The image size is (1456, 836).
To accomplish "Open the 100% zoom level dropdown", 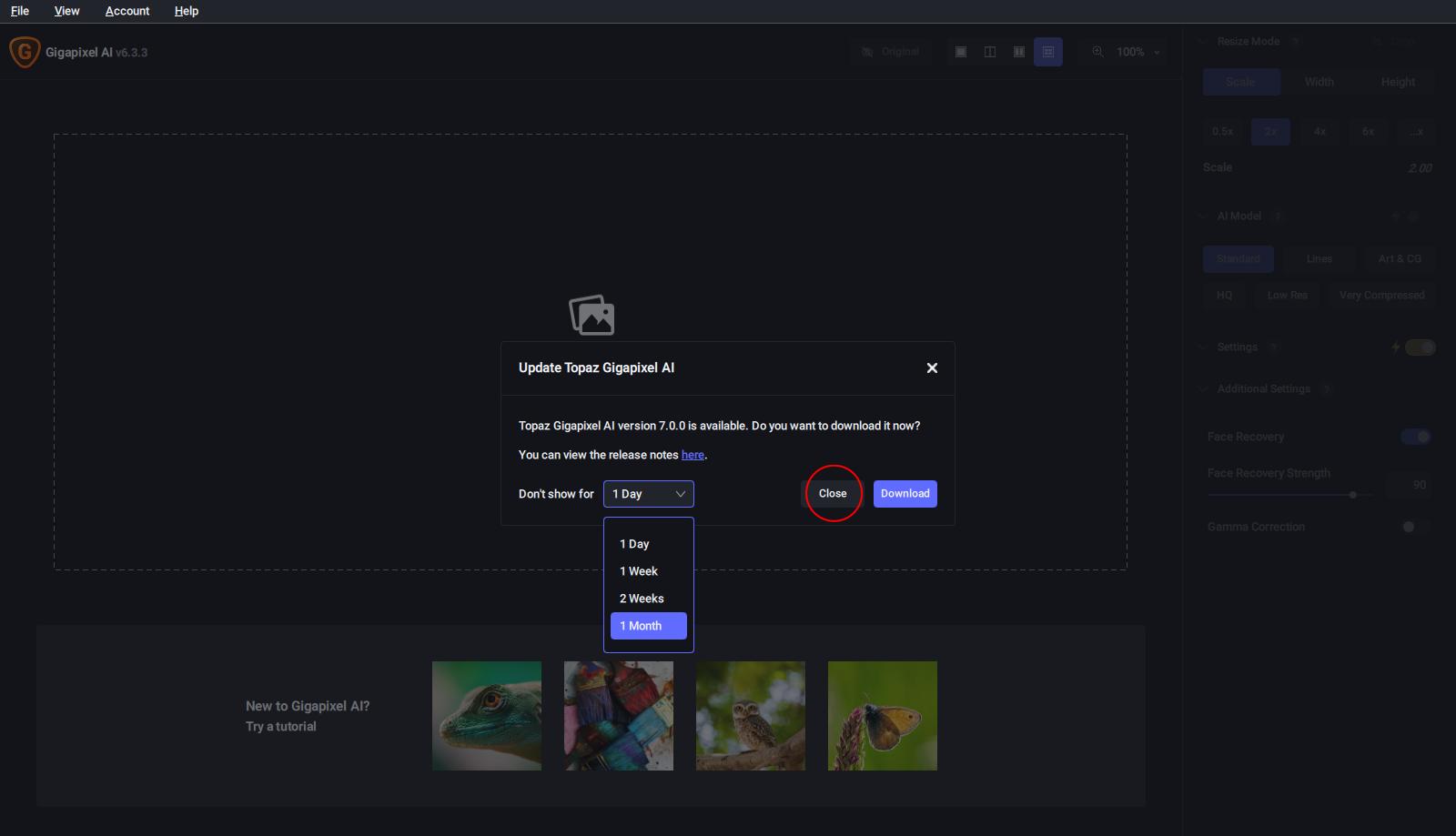I will pyautogui.click(x=1138, y=52).
